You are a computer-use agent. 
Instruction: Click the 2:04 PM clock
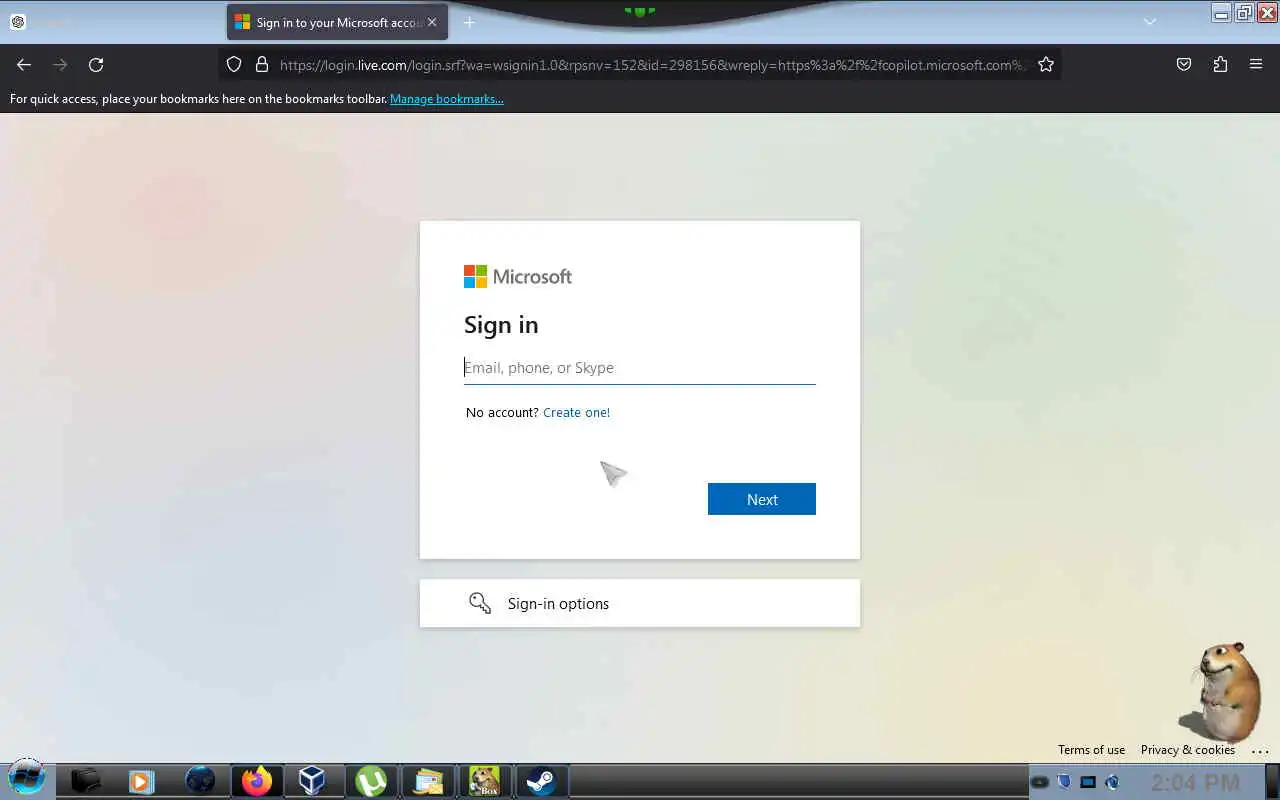tap(1195, 782)
